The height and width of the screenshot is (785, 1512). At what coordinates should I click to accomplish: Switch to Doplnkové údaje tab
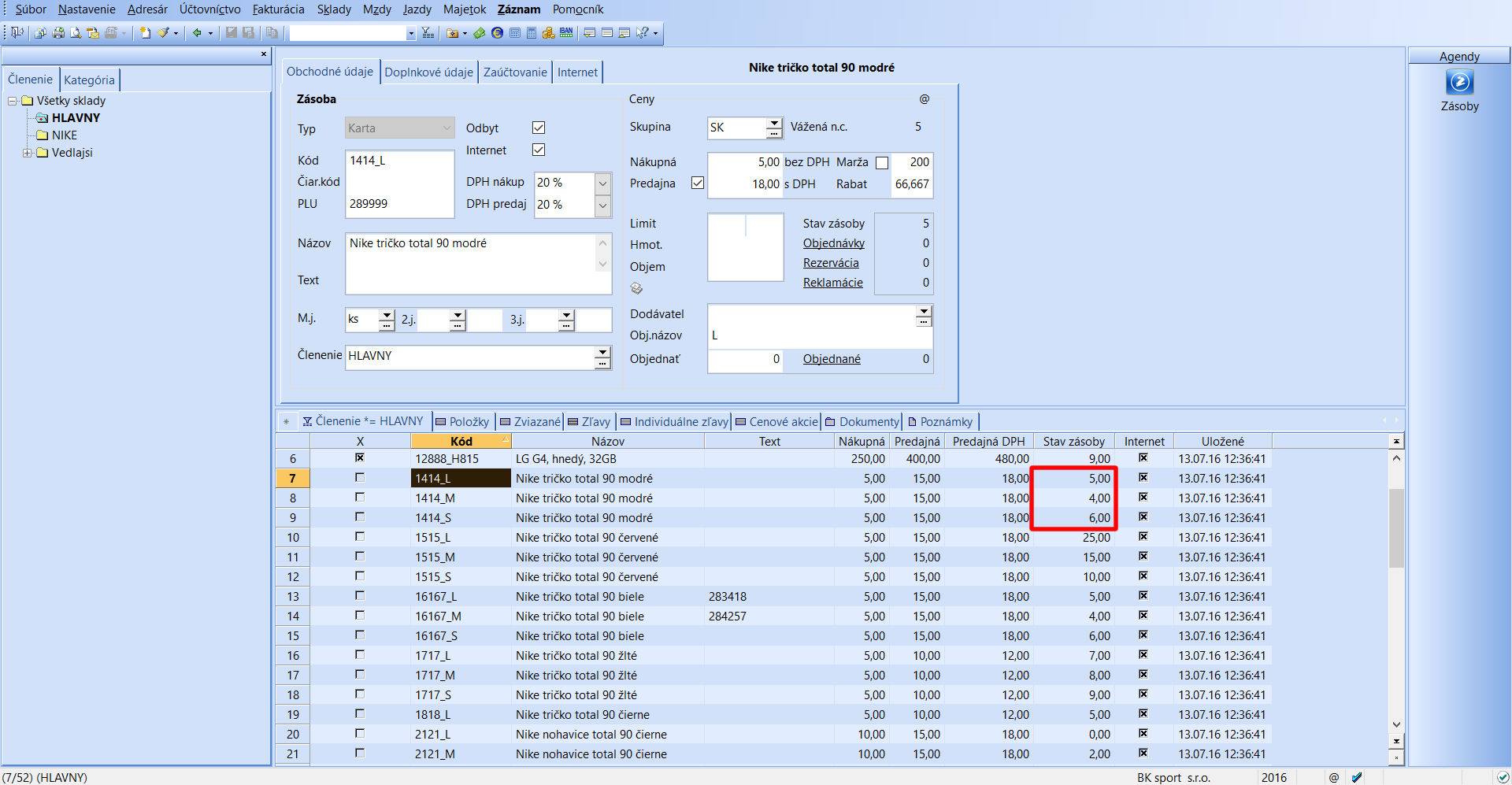click(428, 72)
